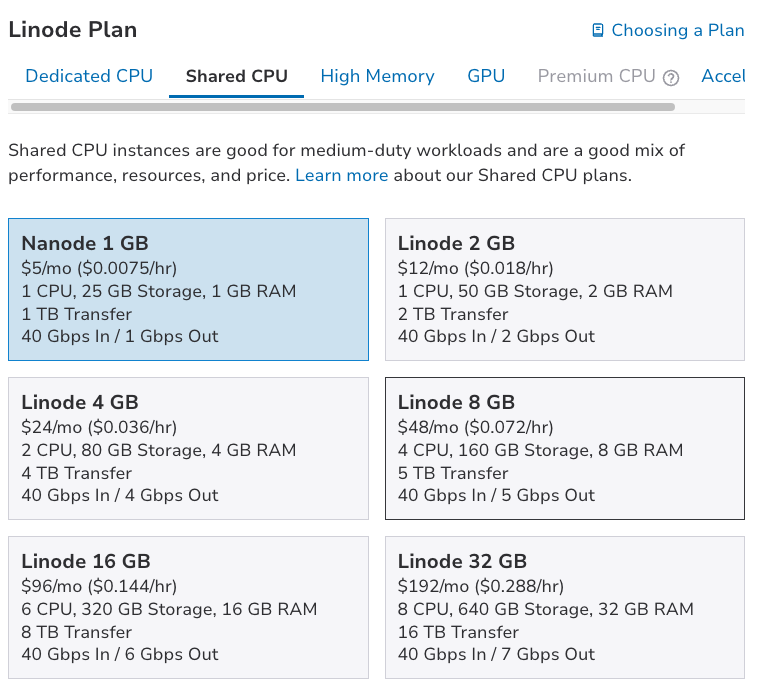Click the $96/mo ($0.144/hr) price text
Viewport: 760px width, 684px height.
tap(99, 586)
